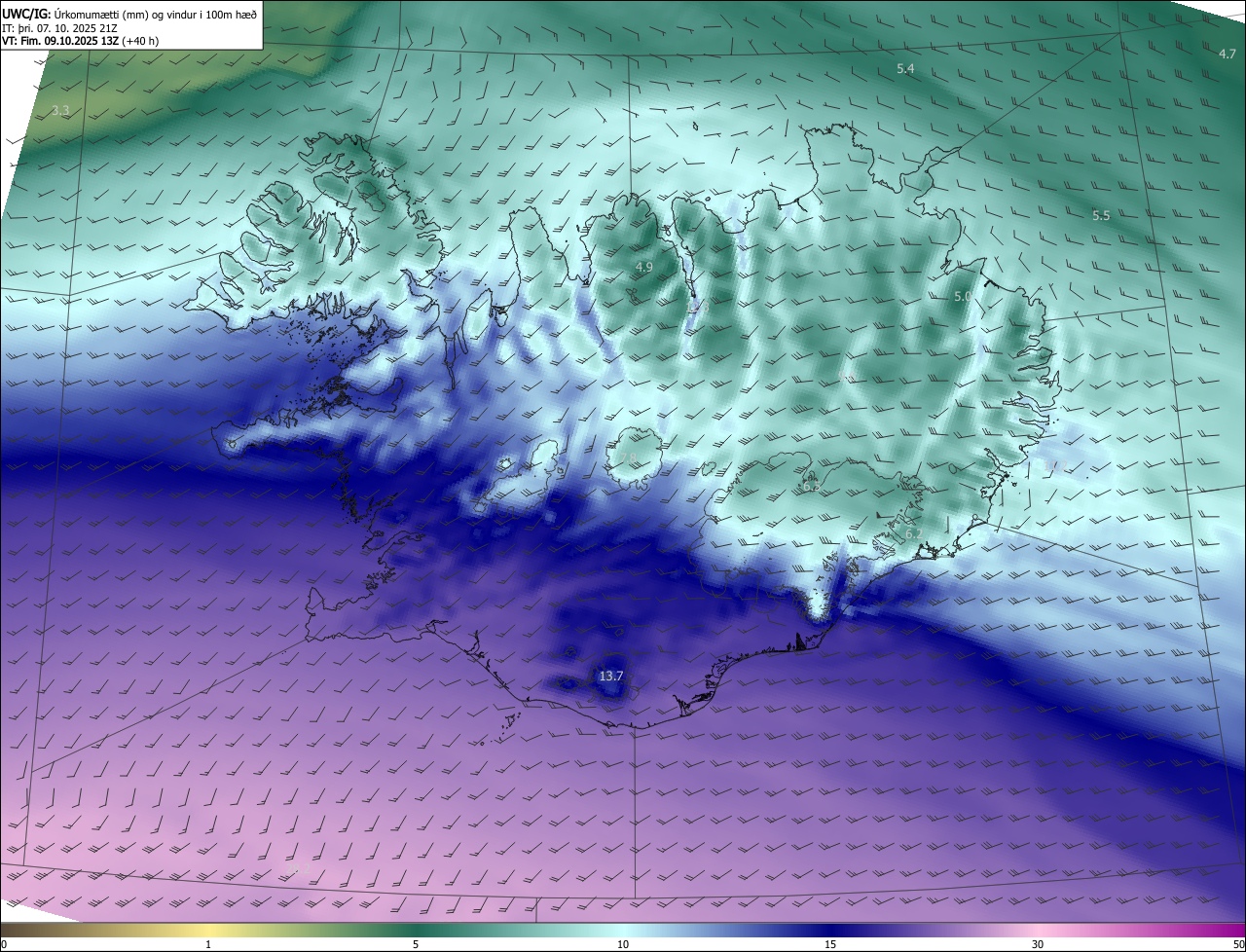Viewport: 1246px width, 952px height.
Task: Click the 6.5 value label over the glacier
Action: click(810, 486)
